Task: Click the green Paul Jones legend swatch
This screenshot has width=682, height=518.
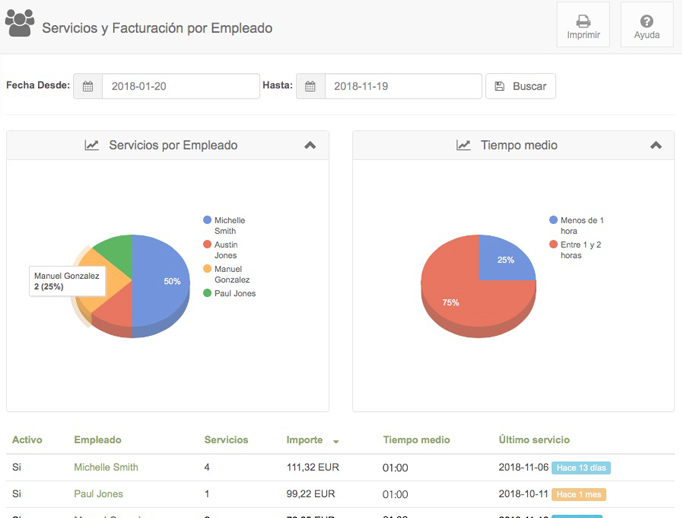Action: 207,293
